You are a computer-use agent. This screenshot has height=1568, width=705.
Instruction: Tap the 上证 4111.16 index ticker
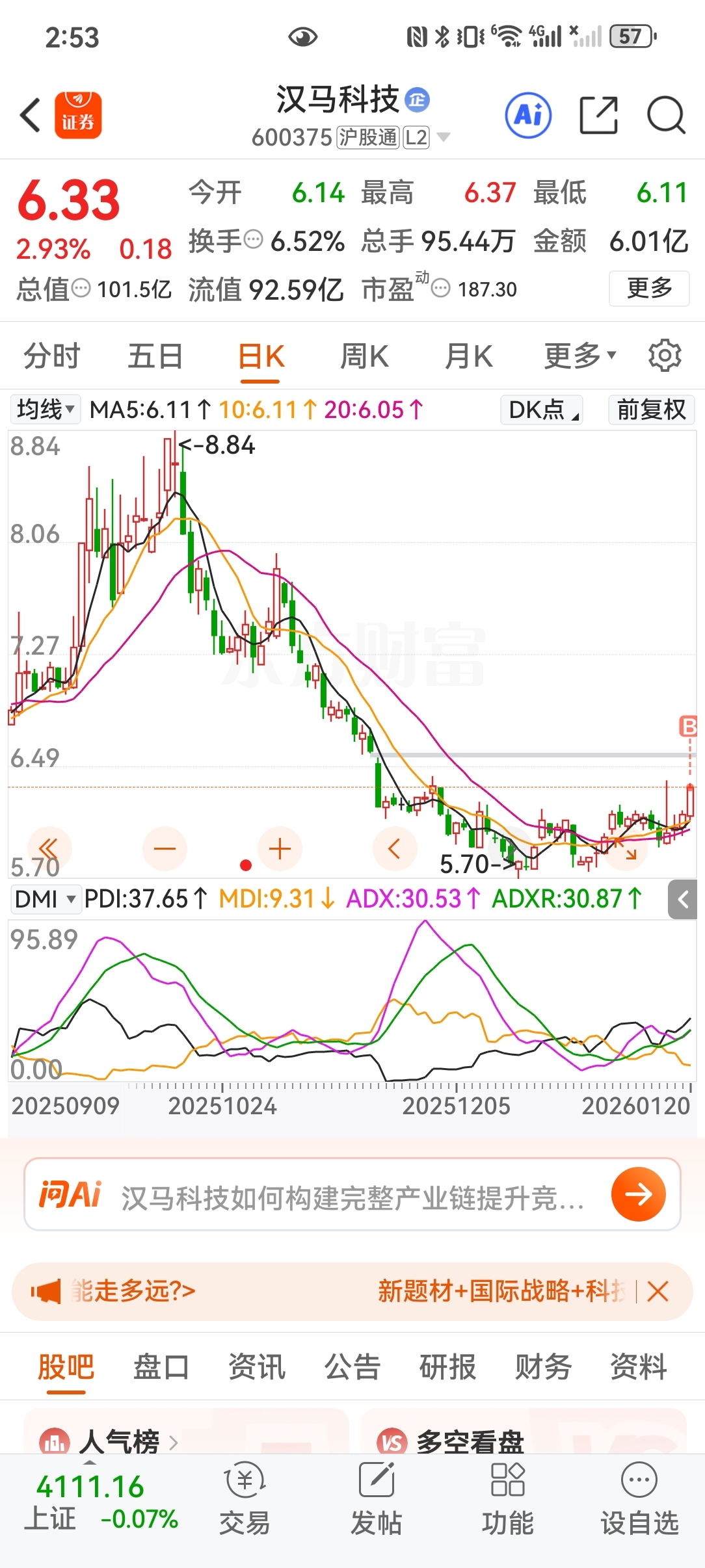[101, 1502]
